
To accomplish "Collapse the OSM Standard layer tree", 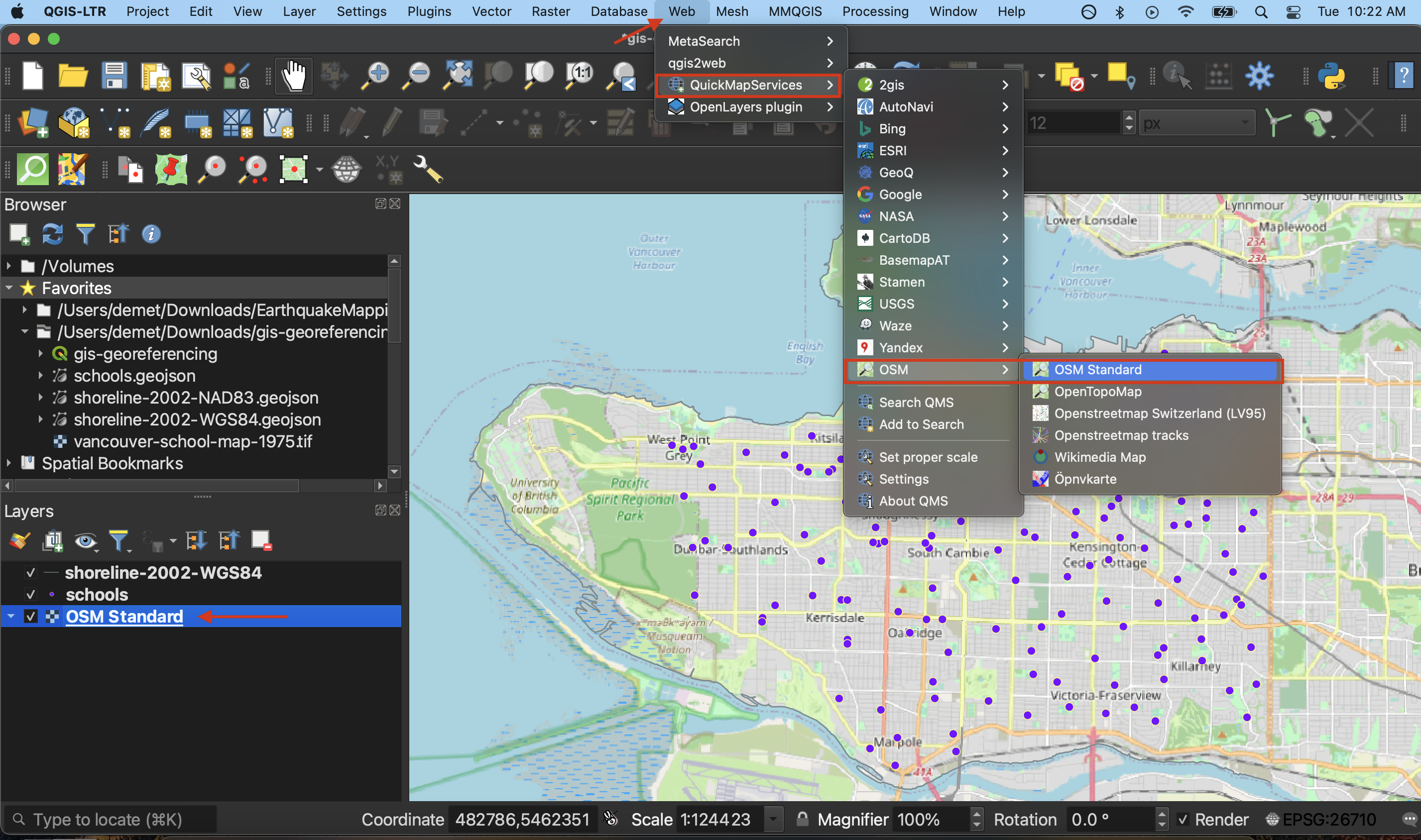I will [10, 616].
